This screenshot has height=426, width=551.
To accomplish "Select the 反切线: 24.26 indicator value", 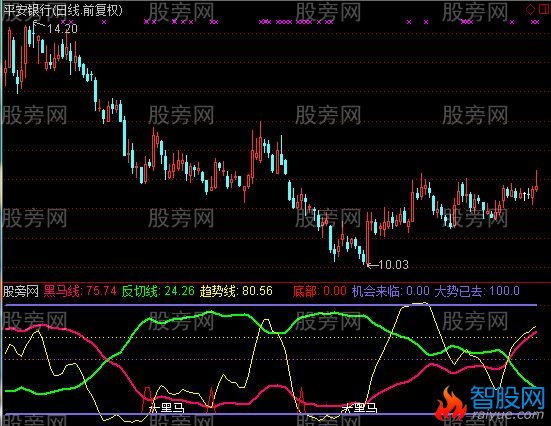I will point(158,291).
